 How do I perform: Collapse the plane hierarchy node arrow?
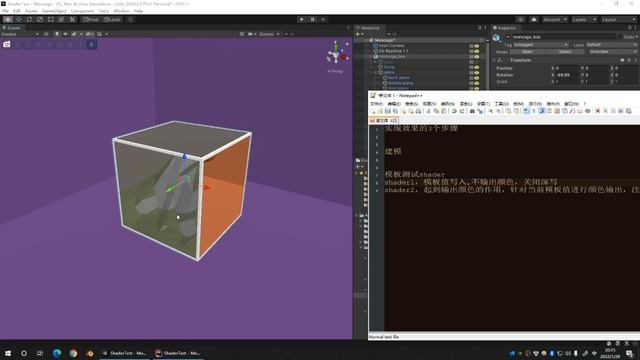(x=376, y=73)
